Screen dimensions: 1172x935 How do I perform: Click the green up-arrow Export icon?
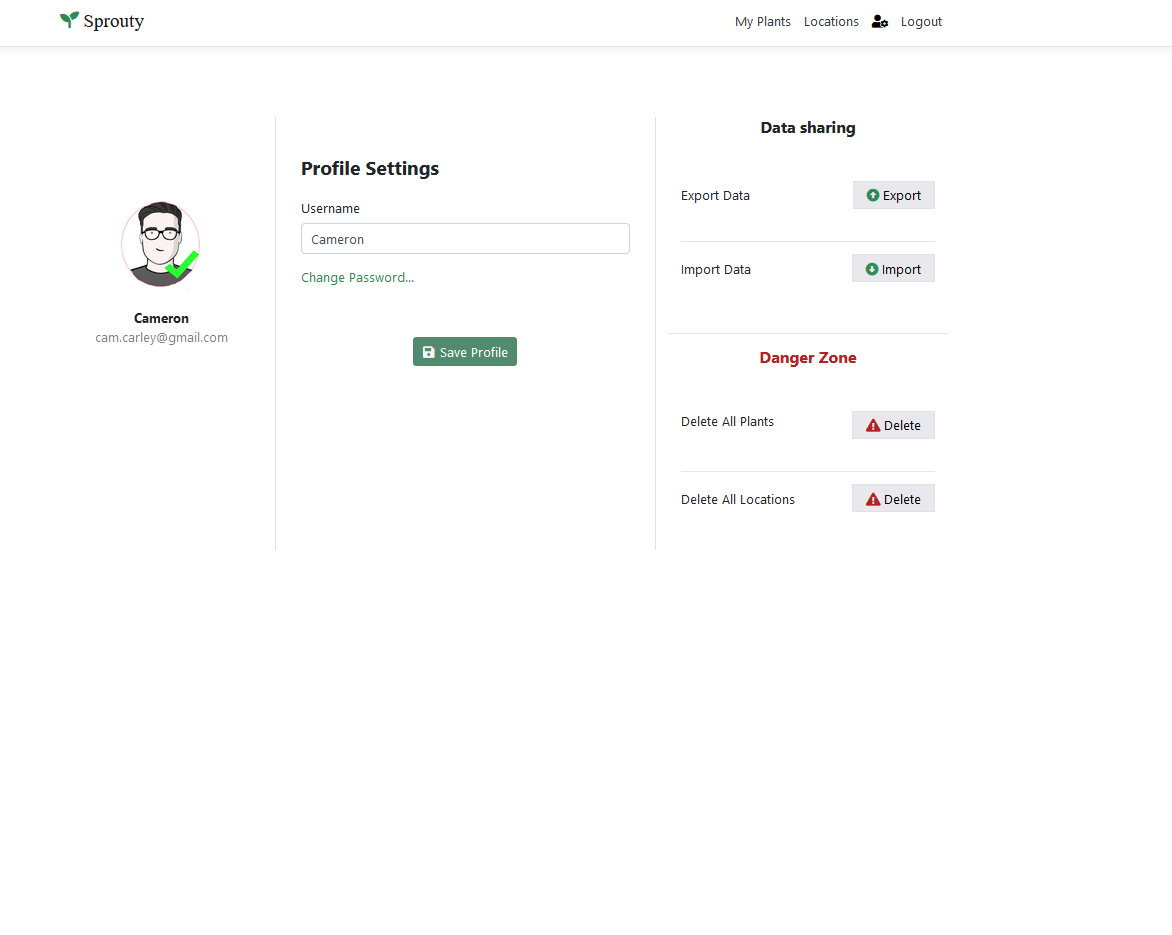point(873,196)
